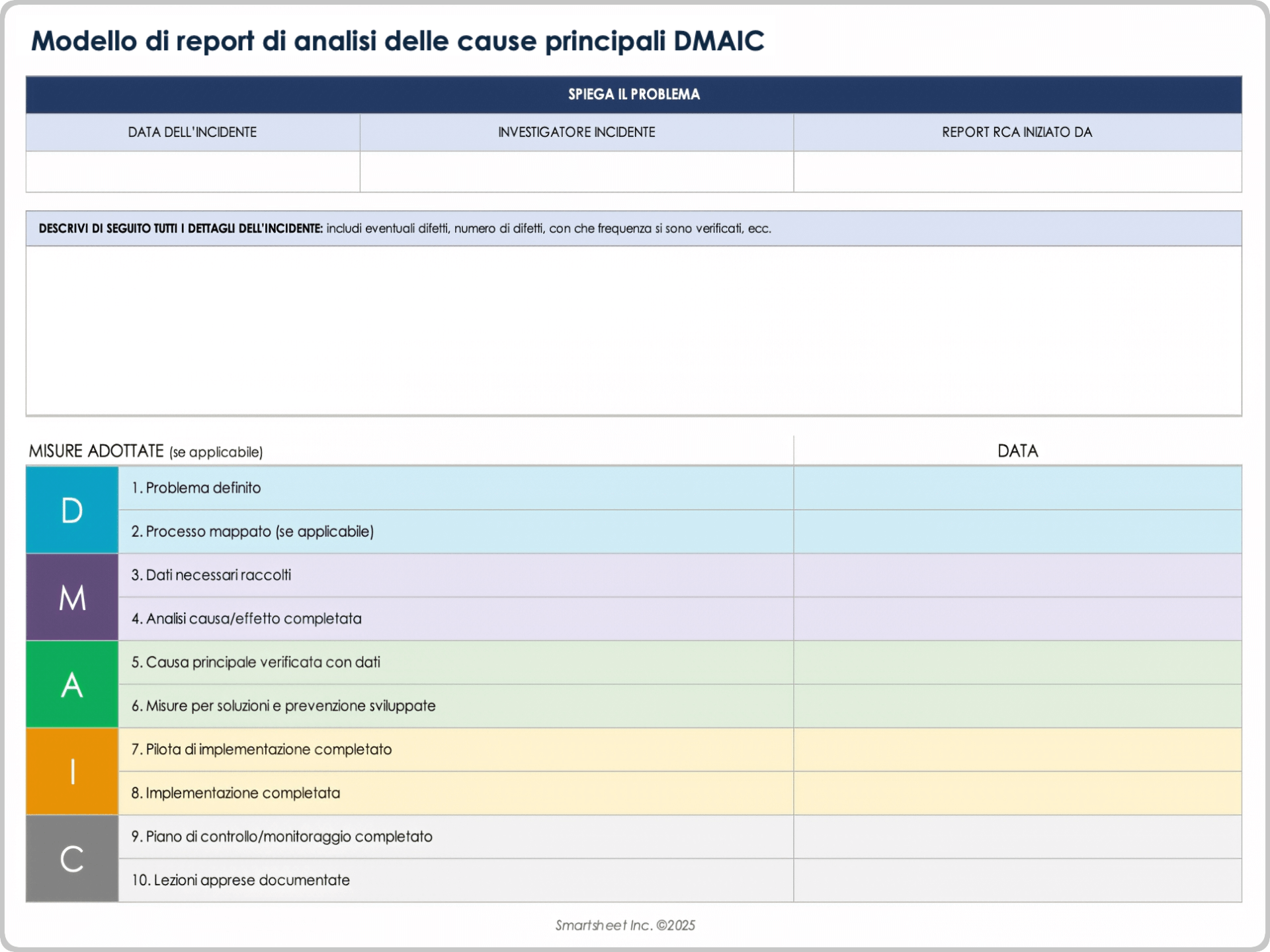
Task: Click the incident details description box
Action: point(632,331)
